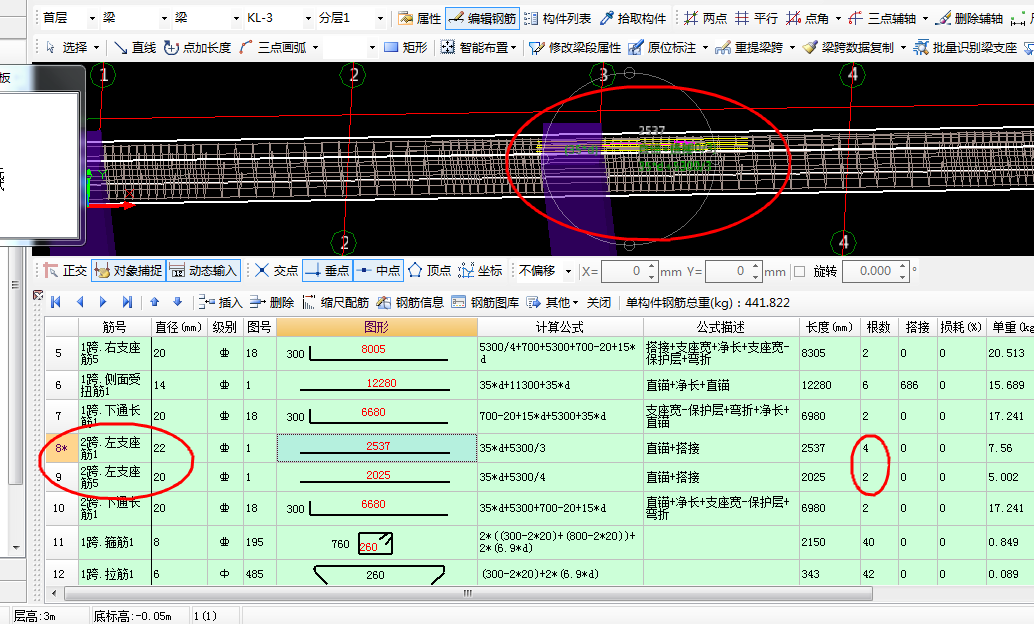Toggle 对象捕捉 object snap
The height and width of the screenshot is (624, 1034).
[128, 271]
